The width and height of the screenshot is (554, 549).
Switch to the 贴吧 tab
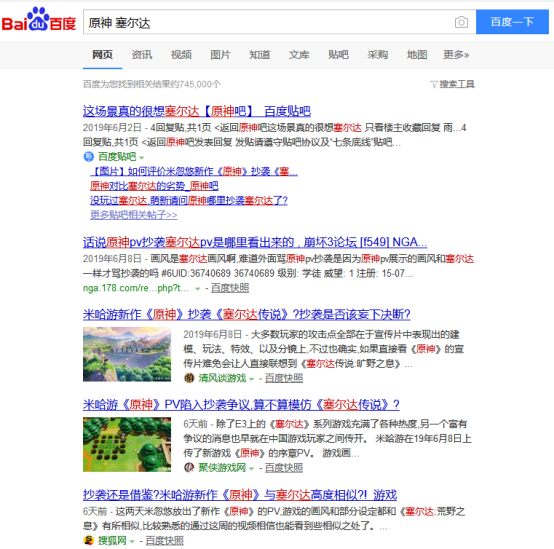(x=338, y=55)
